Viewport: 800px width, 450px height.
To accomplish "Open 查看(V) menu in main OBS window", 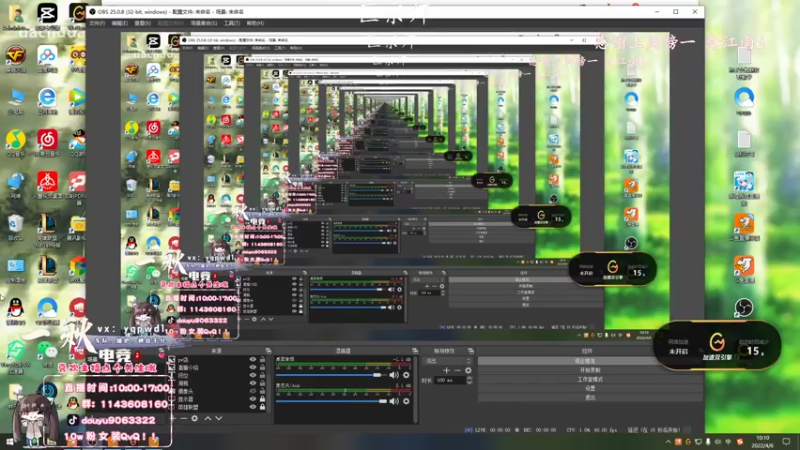I will pos(143,23).
